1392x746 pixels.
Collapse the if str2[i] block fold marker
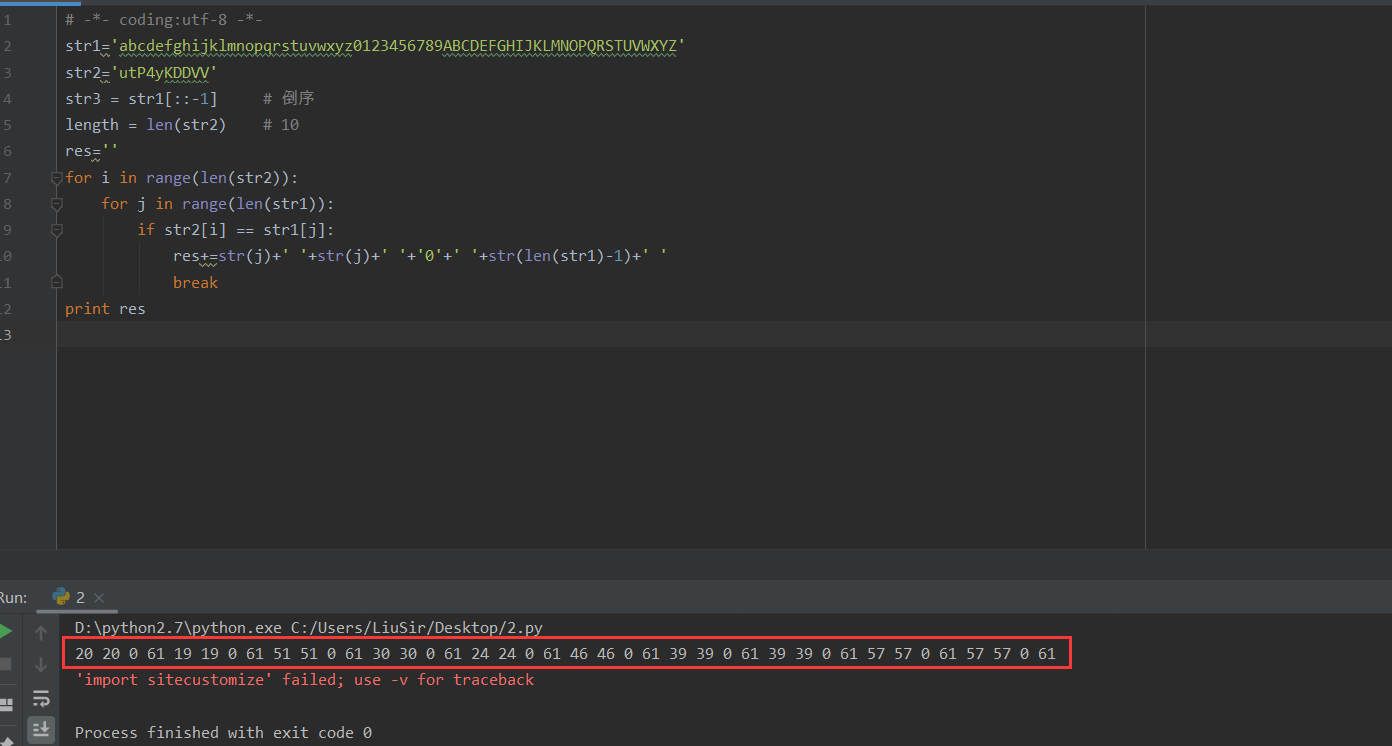coord(57,230)
